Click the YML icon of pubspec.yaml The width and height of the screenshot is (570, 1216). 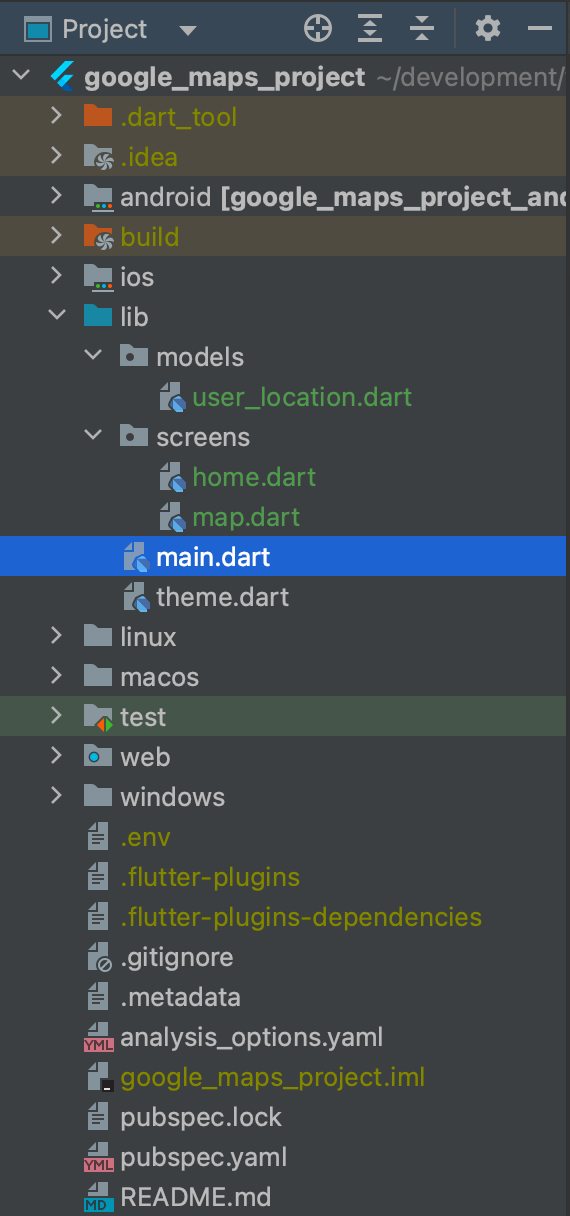(x=98, y=1157)
